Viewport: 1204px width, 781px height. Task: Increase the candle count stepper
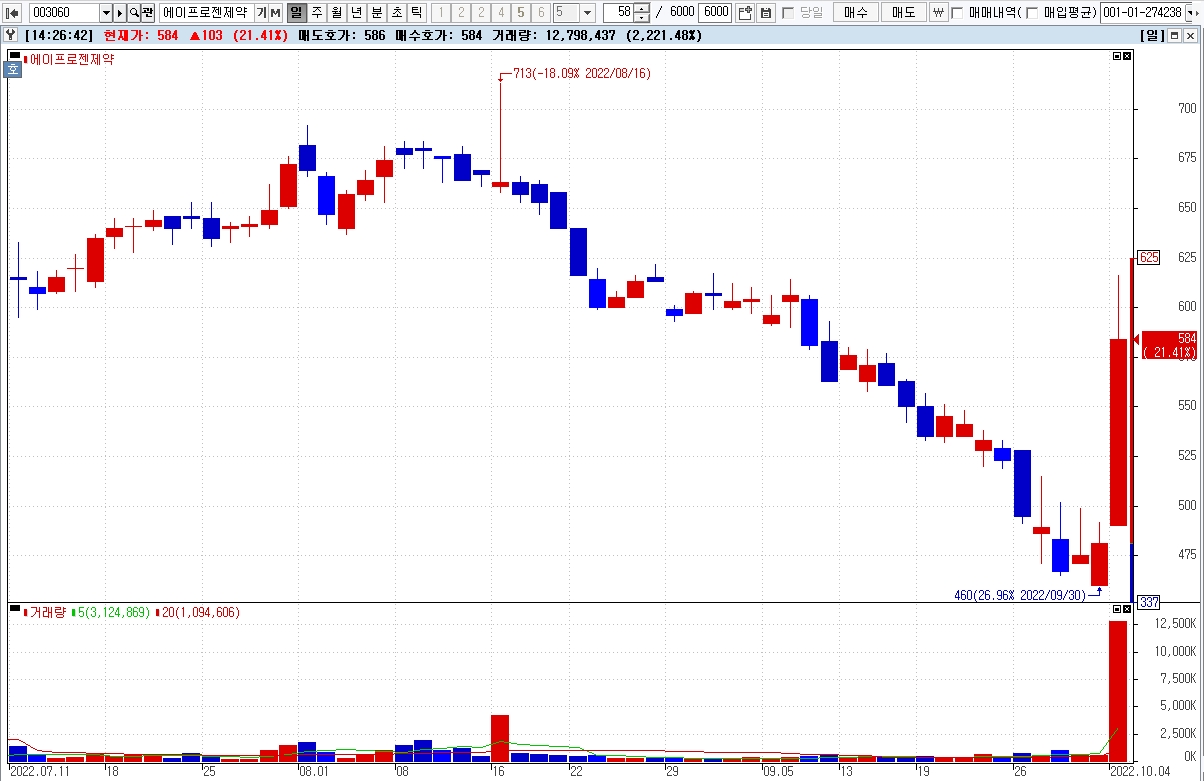click(x=641, y=9)
